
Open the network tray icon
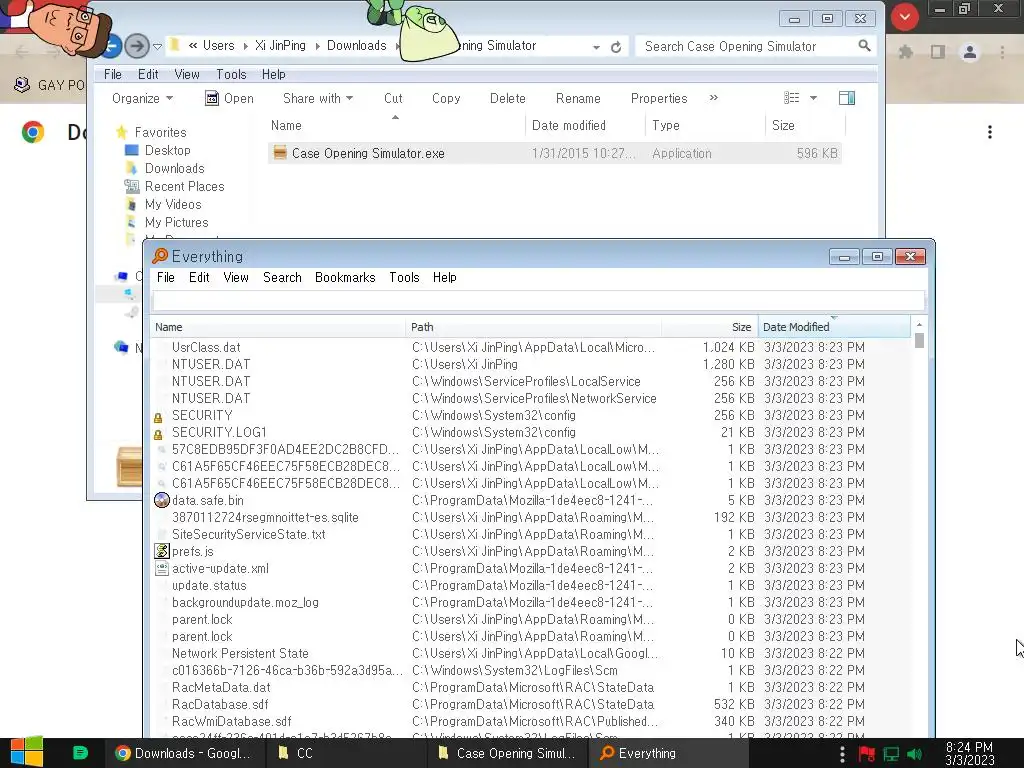click(891, 754)
